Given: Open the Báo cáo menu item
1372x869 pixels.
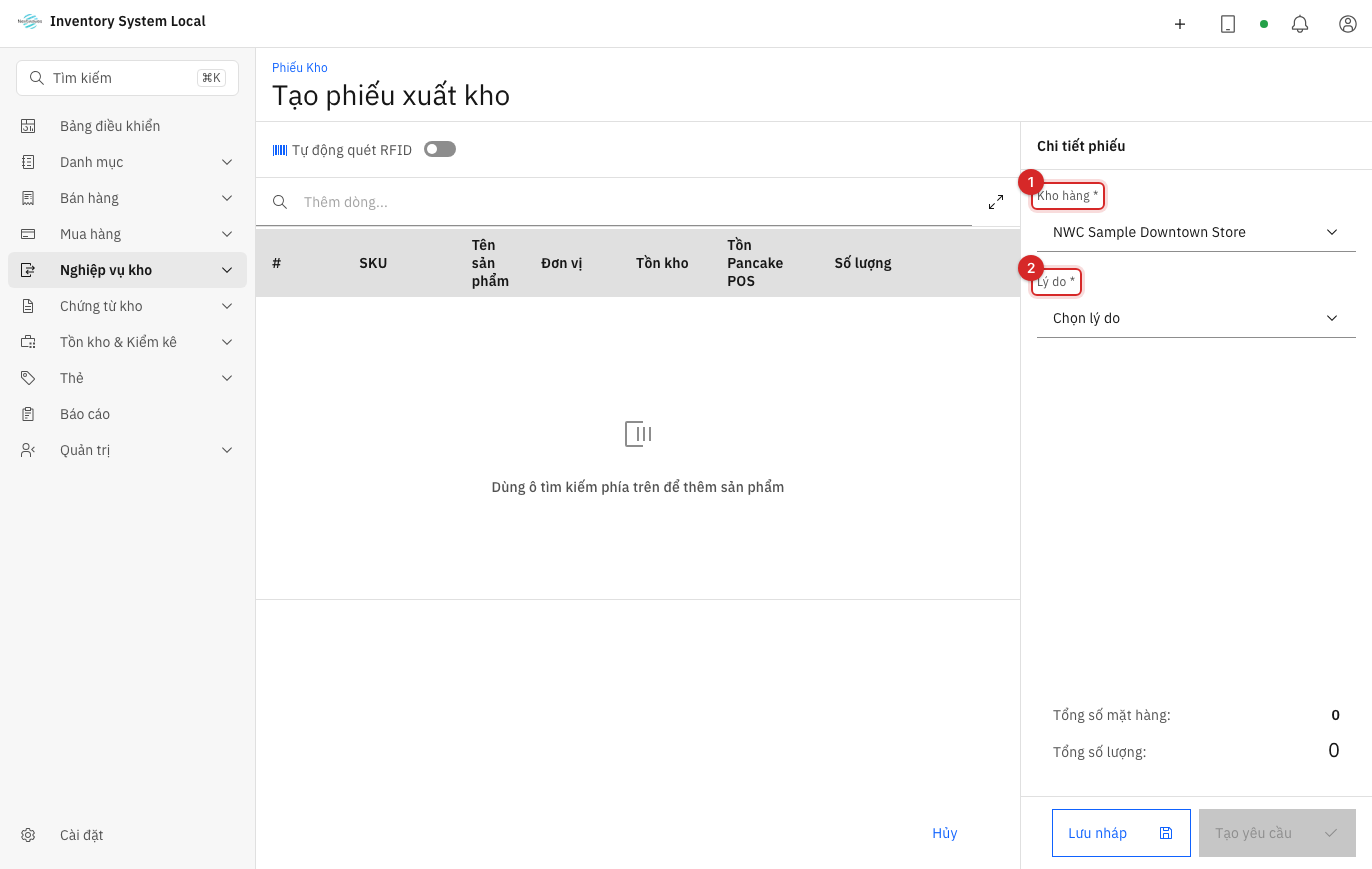Looking at the screenshot, I should pyautogui.click(x=127, y=414).
